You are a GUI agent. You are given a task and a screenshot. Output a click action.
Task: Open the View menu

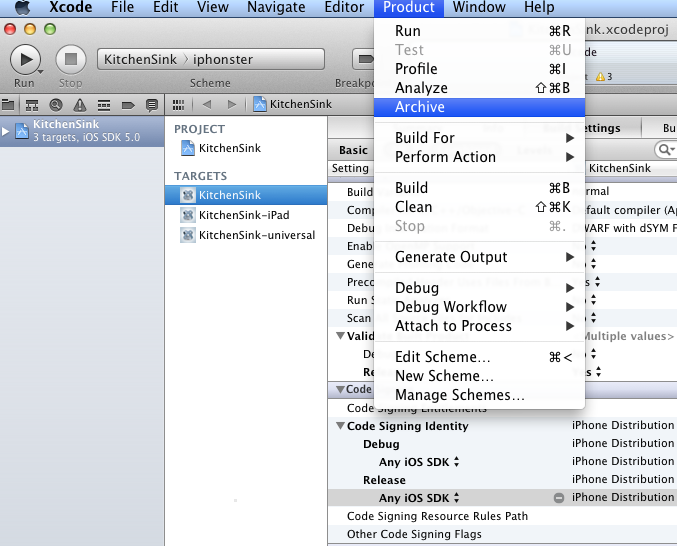tap(213, 7)
